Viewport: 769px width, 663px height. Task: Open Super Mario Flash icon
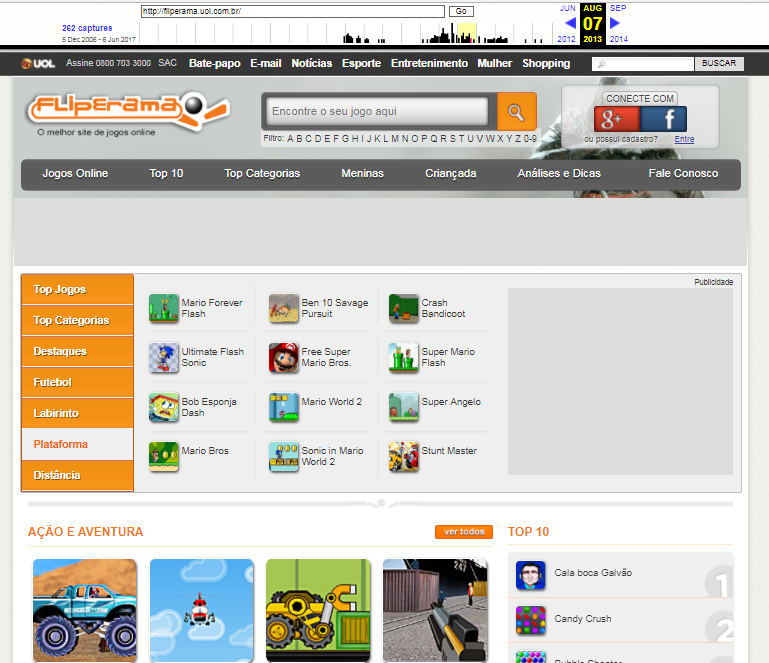pyautogui.click(x=404, y=357)
